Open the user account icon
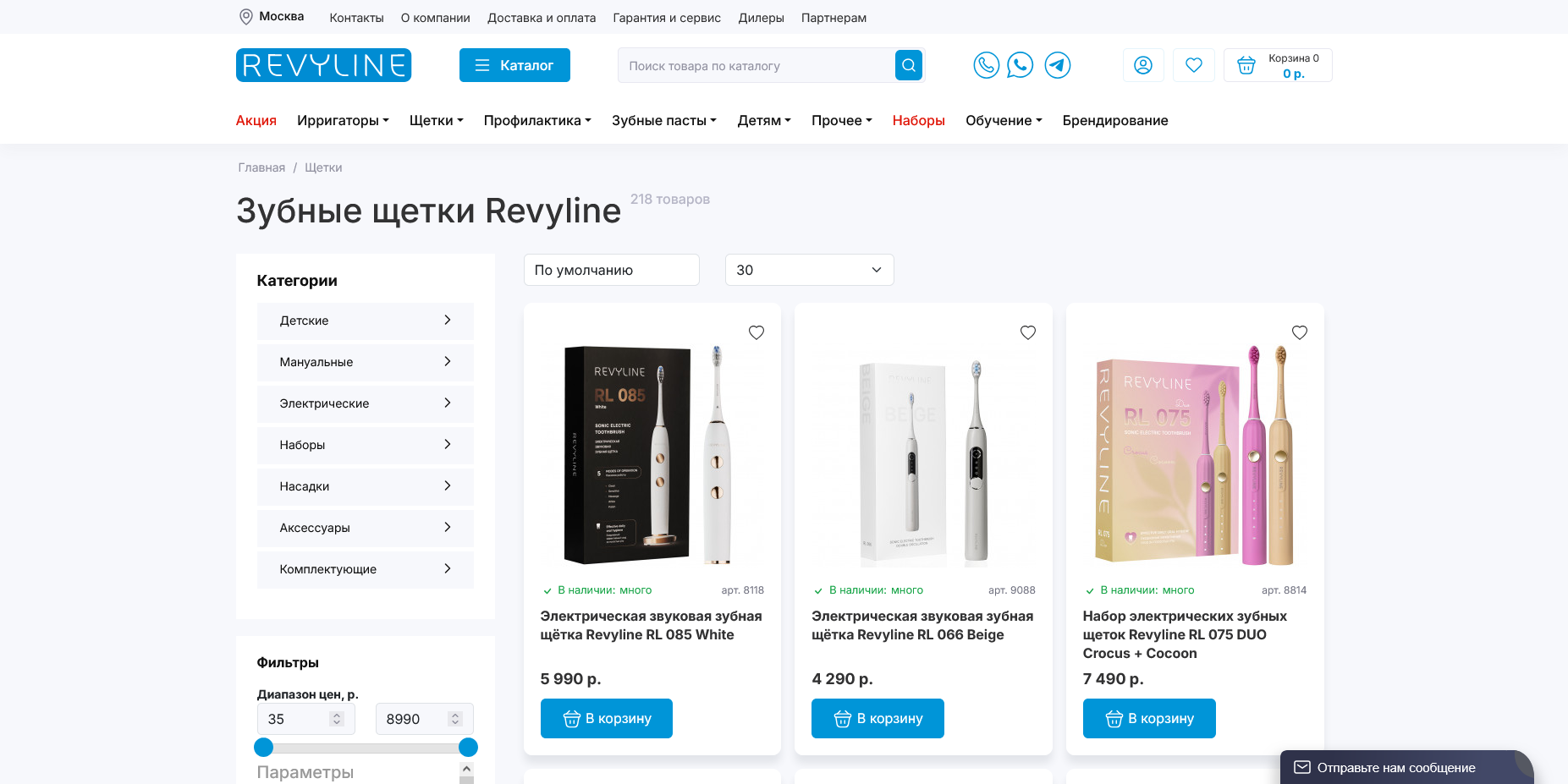This screenshot has width=1568, height=784. (1143, 65)
